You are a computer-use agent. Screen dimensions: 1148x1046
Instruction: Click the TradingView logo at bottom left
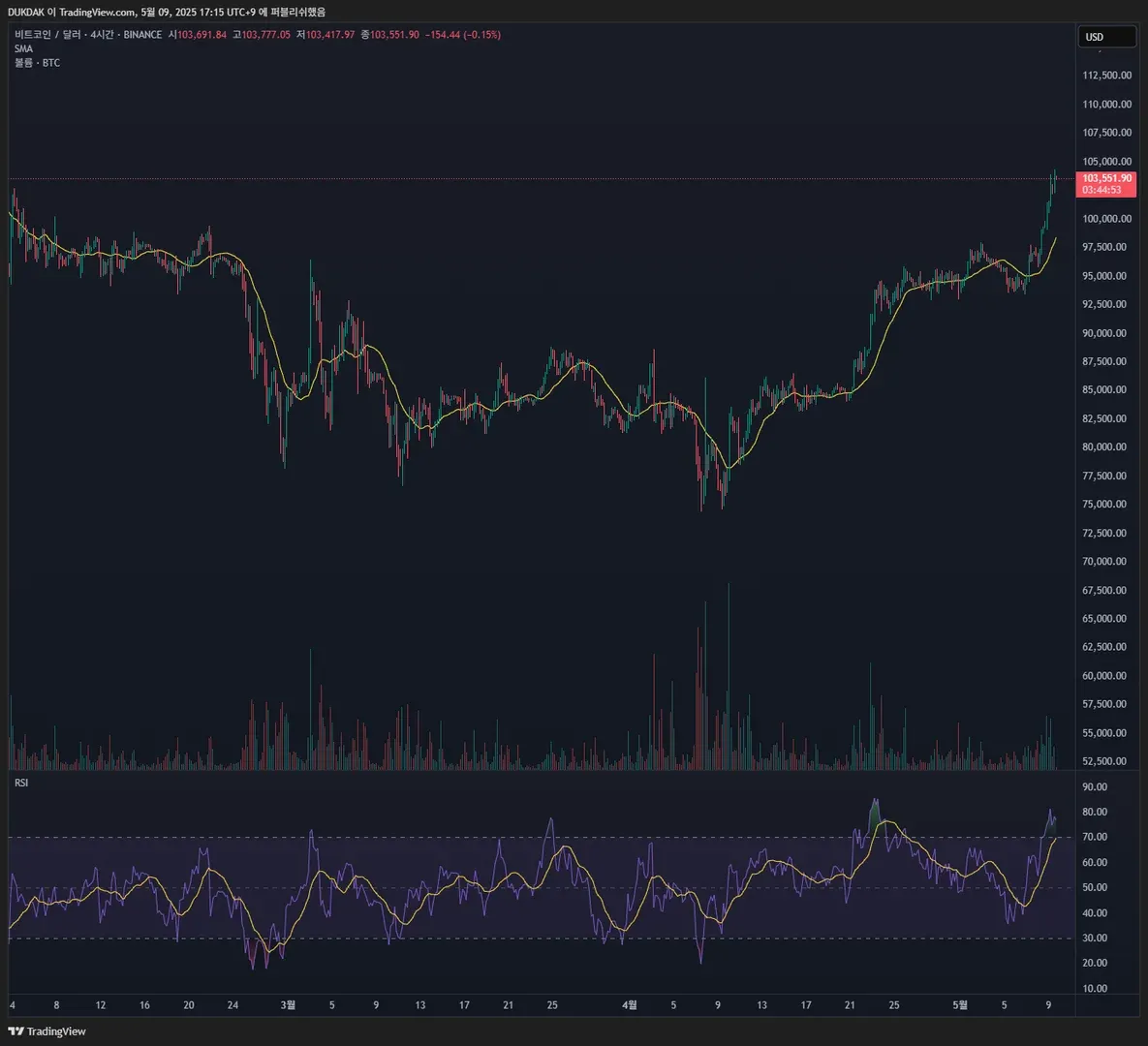click(47, 1031)
